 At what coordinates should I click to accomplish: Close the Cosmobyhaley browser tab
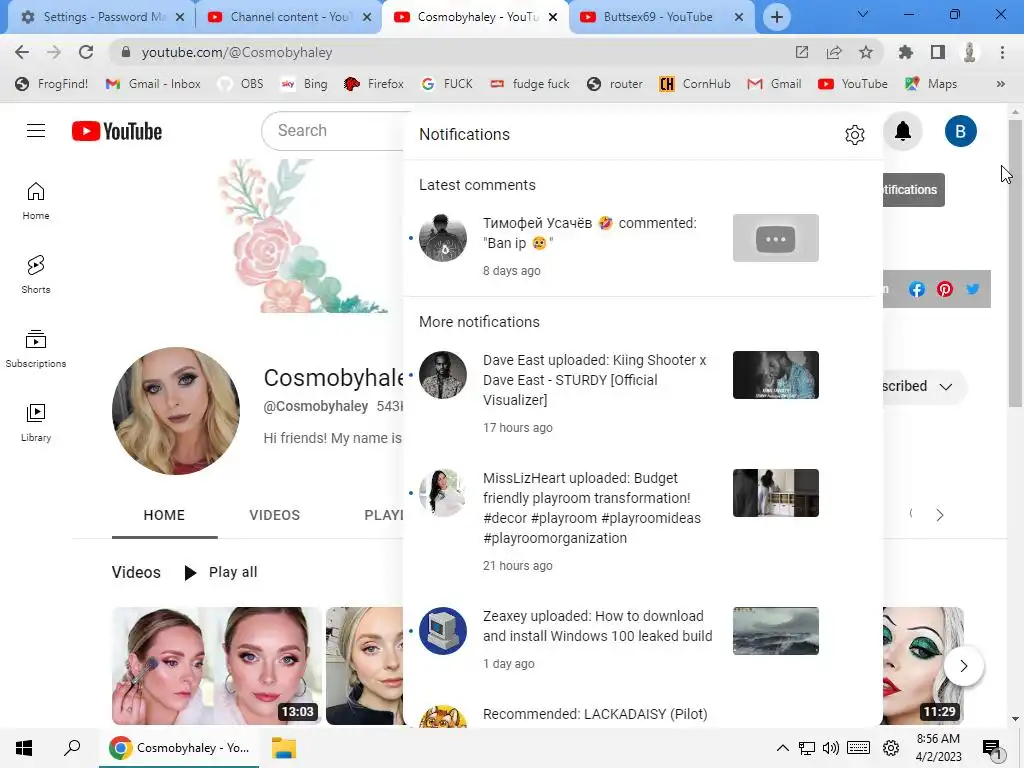(553, 17)
